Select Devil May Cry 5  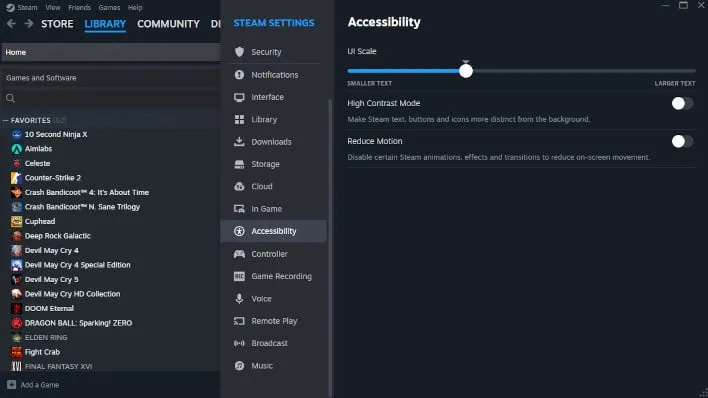(x=51, y=280)
